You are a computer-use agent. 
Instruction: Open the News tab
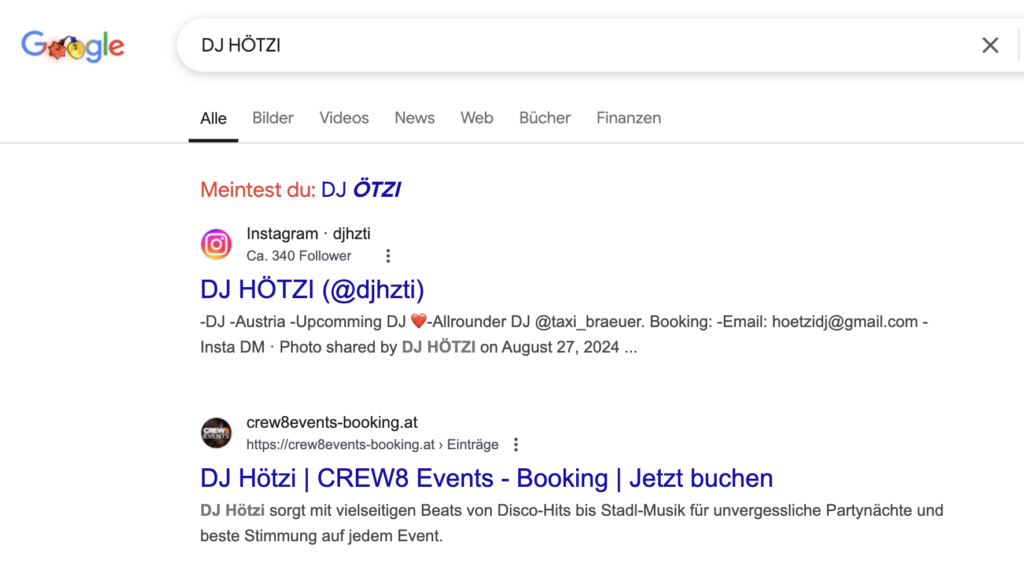coord(414,118)
